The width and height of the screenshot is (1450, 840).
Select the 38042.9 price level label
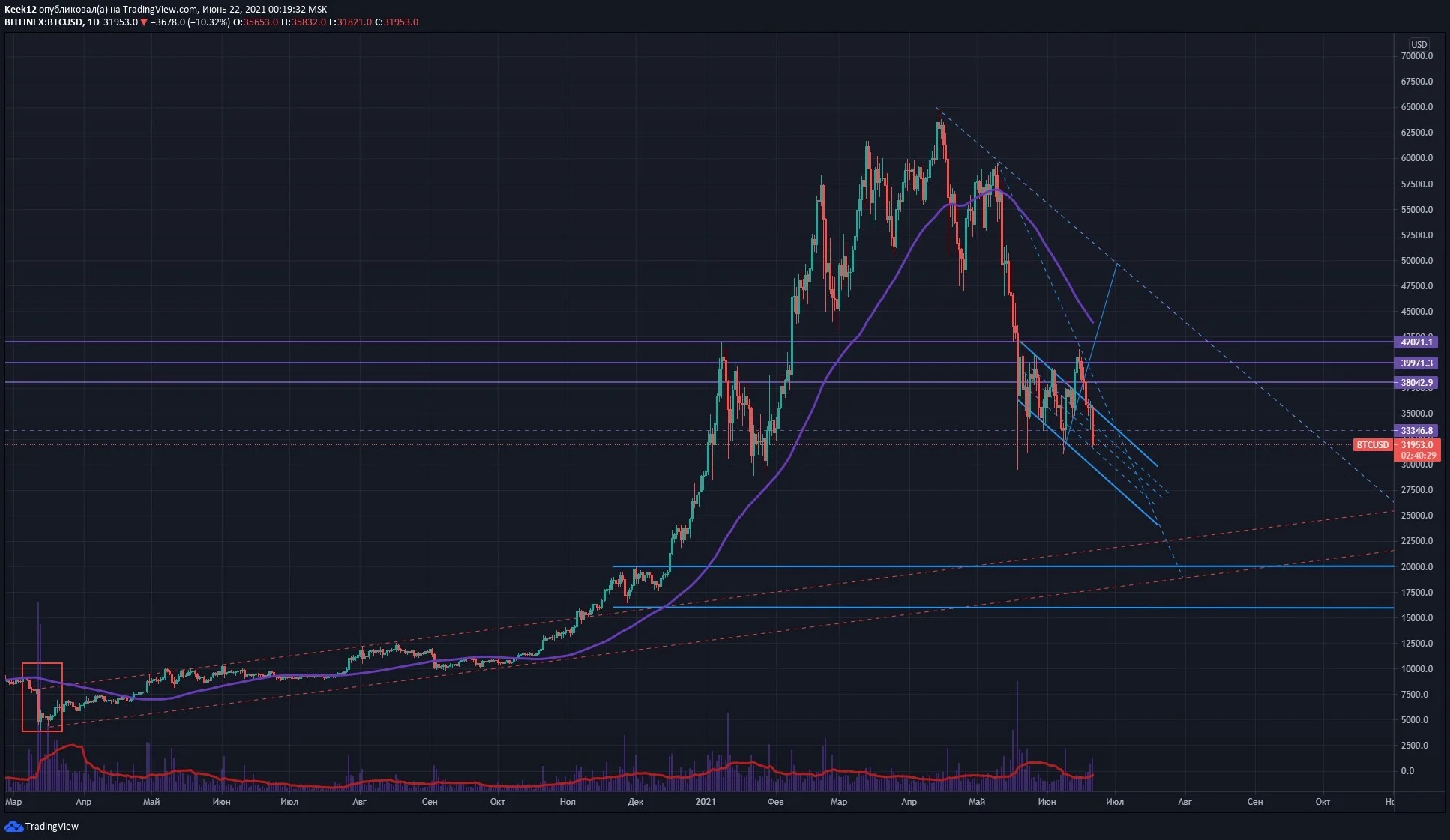coord(1416,382)
